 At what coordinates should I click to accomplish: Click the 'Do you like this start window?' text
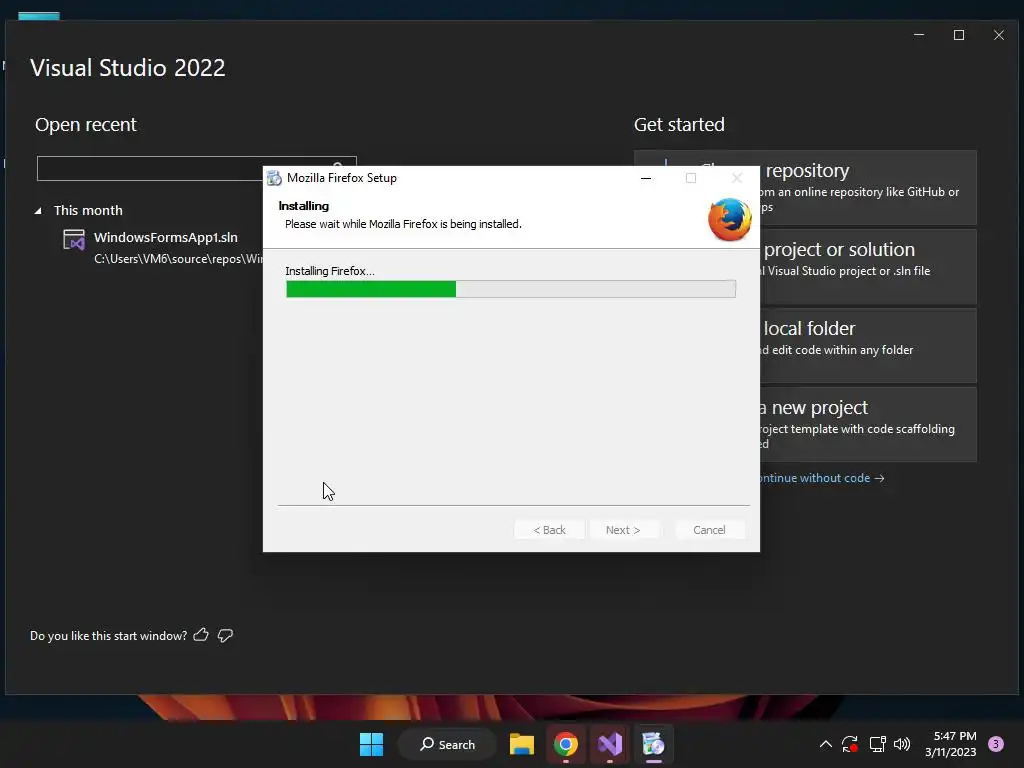coord(108,635)
